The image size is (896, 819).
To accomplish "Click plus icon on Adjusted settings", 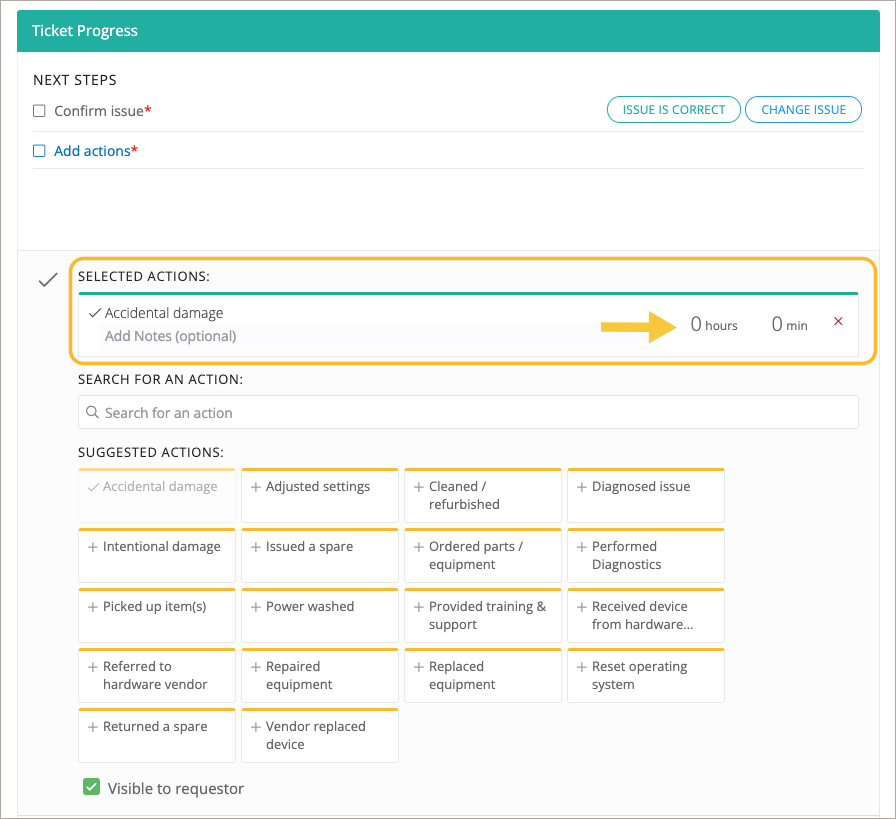I will (x=256, y=487).
